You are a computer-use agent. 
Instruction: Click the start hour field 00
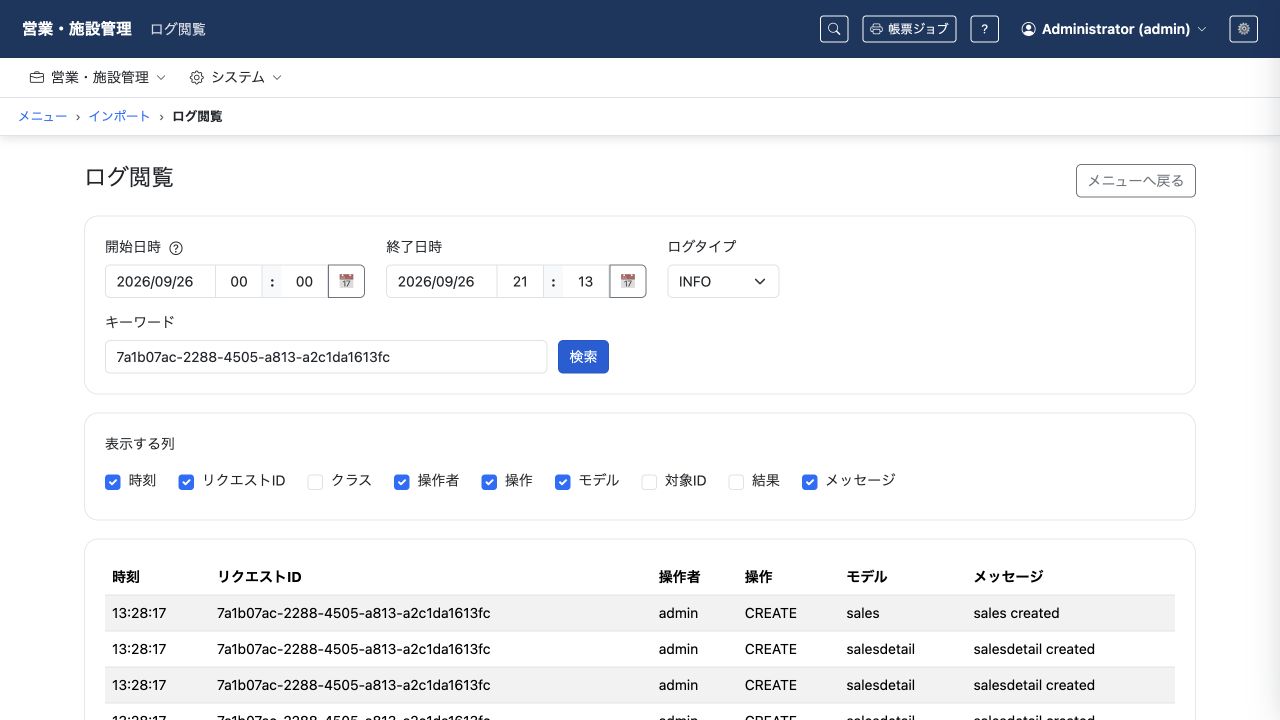coord(239,282)
